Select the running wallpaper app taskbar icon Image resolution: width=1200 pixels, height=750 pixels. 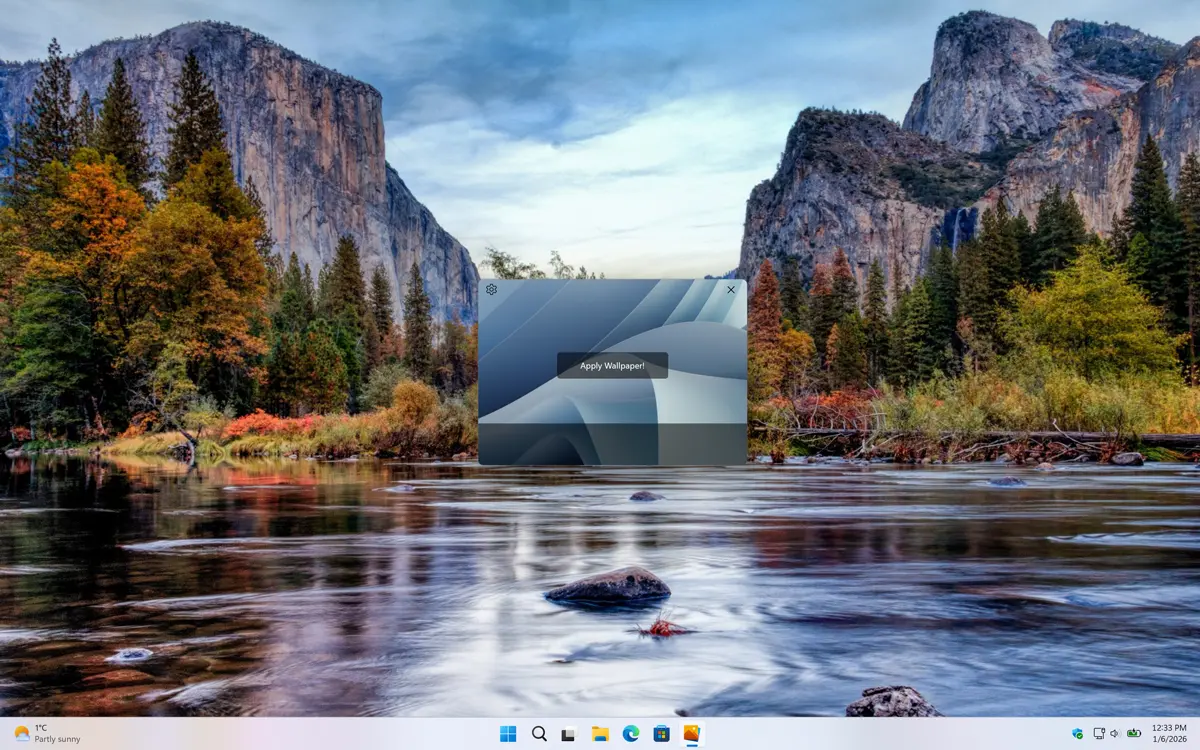(692, 734)
